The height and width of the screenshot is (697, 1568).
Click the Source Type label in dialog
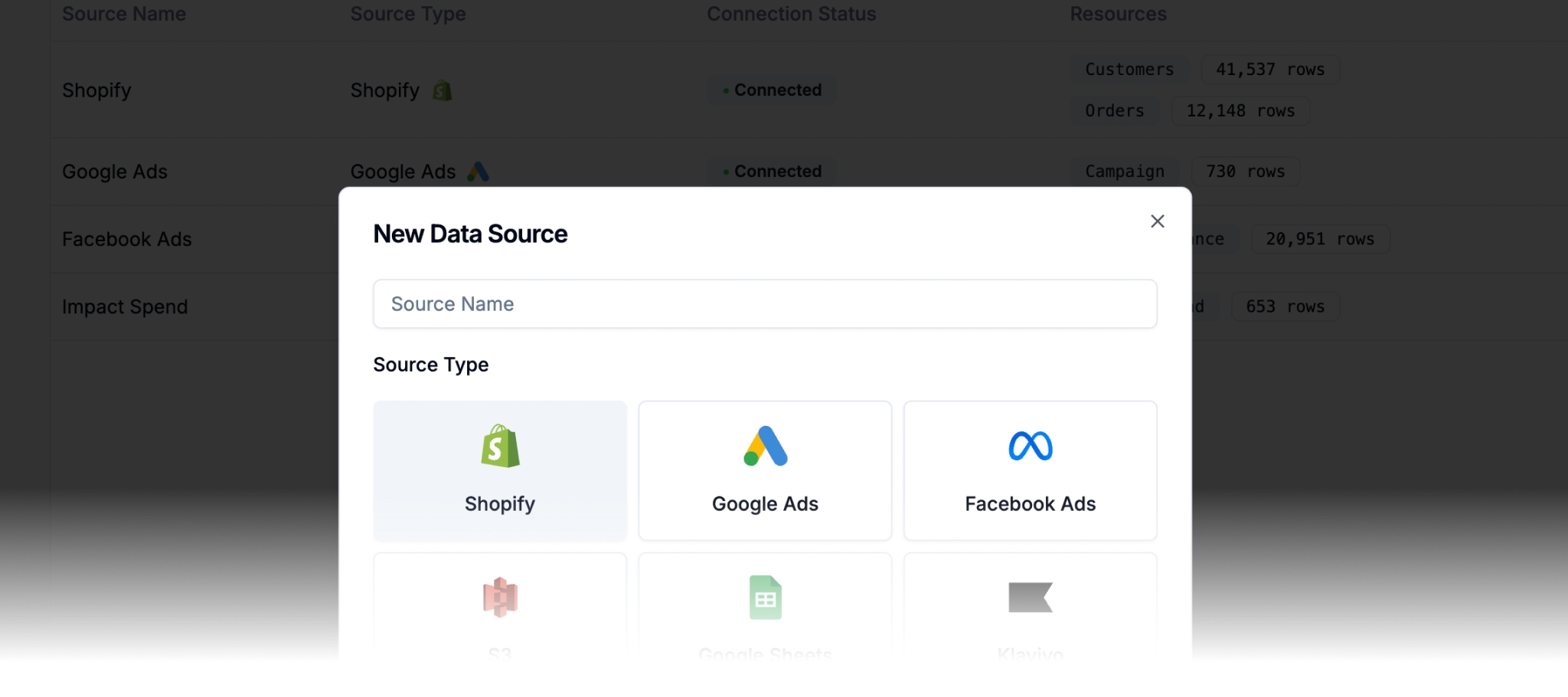(x=430, y=365)
